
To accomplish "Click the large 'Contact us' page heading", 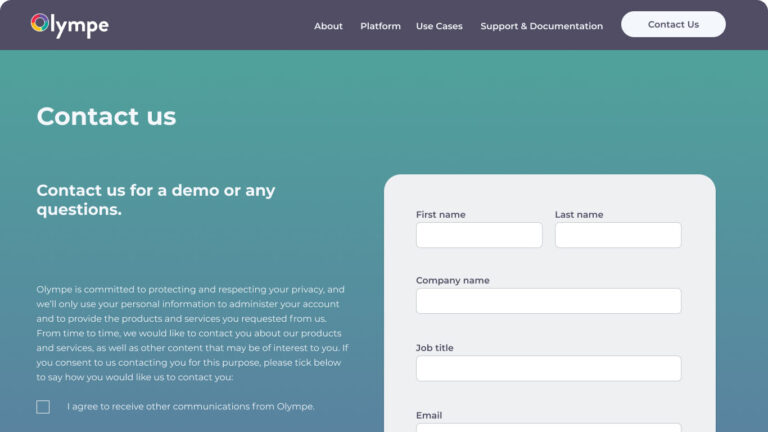I will 106,116.
